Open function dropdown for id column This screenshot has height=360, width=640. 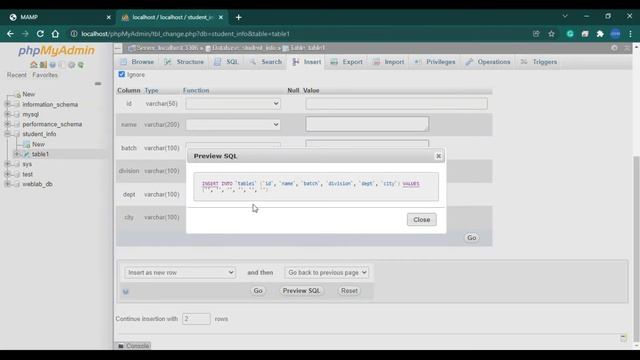point(233,104)
